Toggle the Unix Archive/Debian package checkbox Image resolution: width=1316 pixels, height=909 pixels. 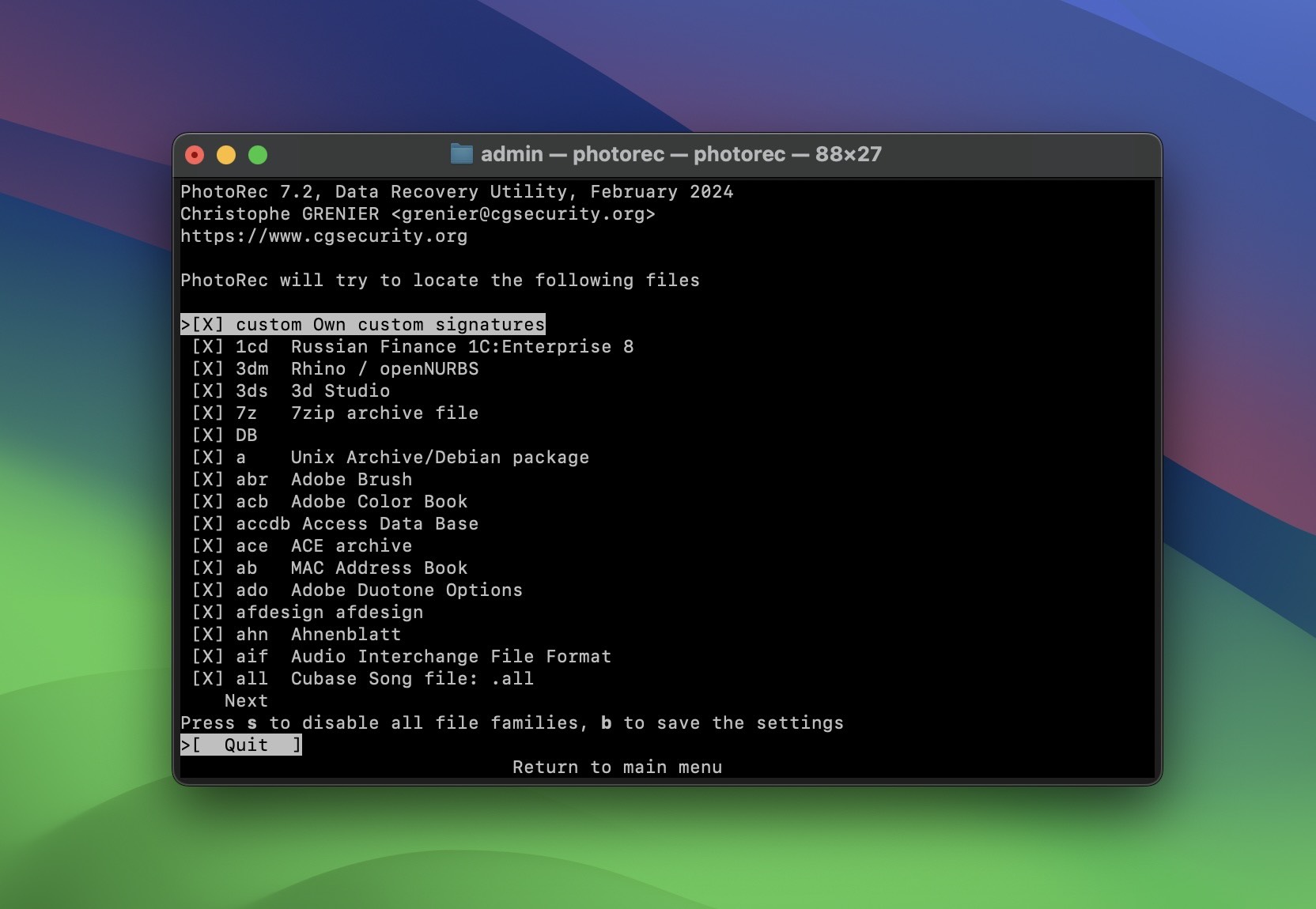pyautogui.click(x=208, y=458)
